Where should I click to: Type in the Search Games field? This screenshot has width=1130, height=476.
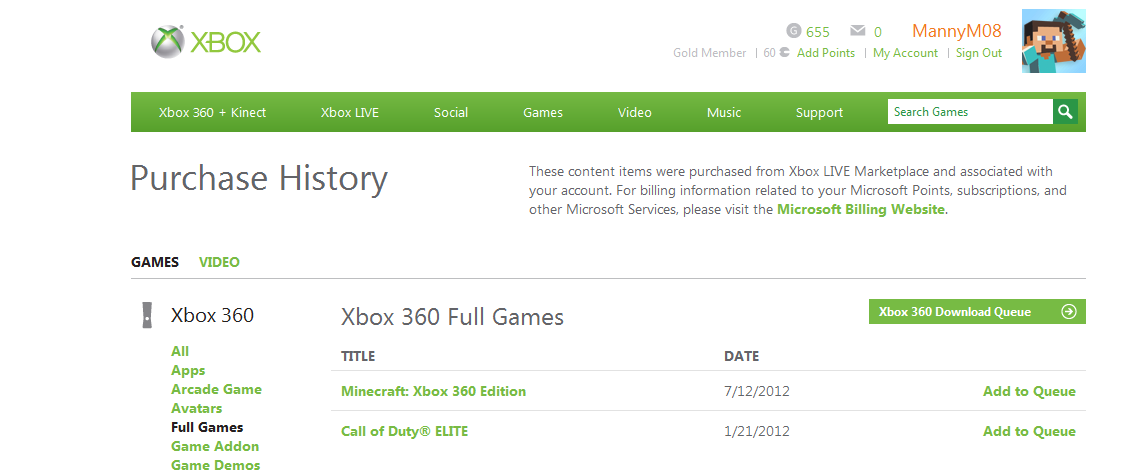click(969, 112)
